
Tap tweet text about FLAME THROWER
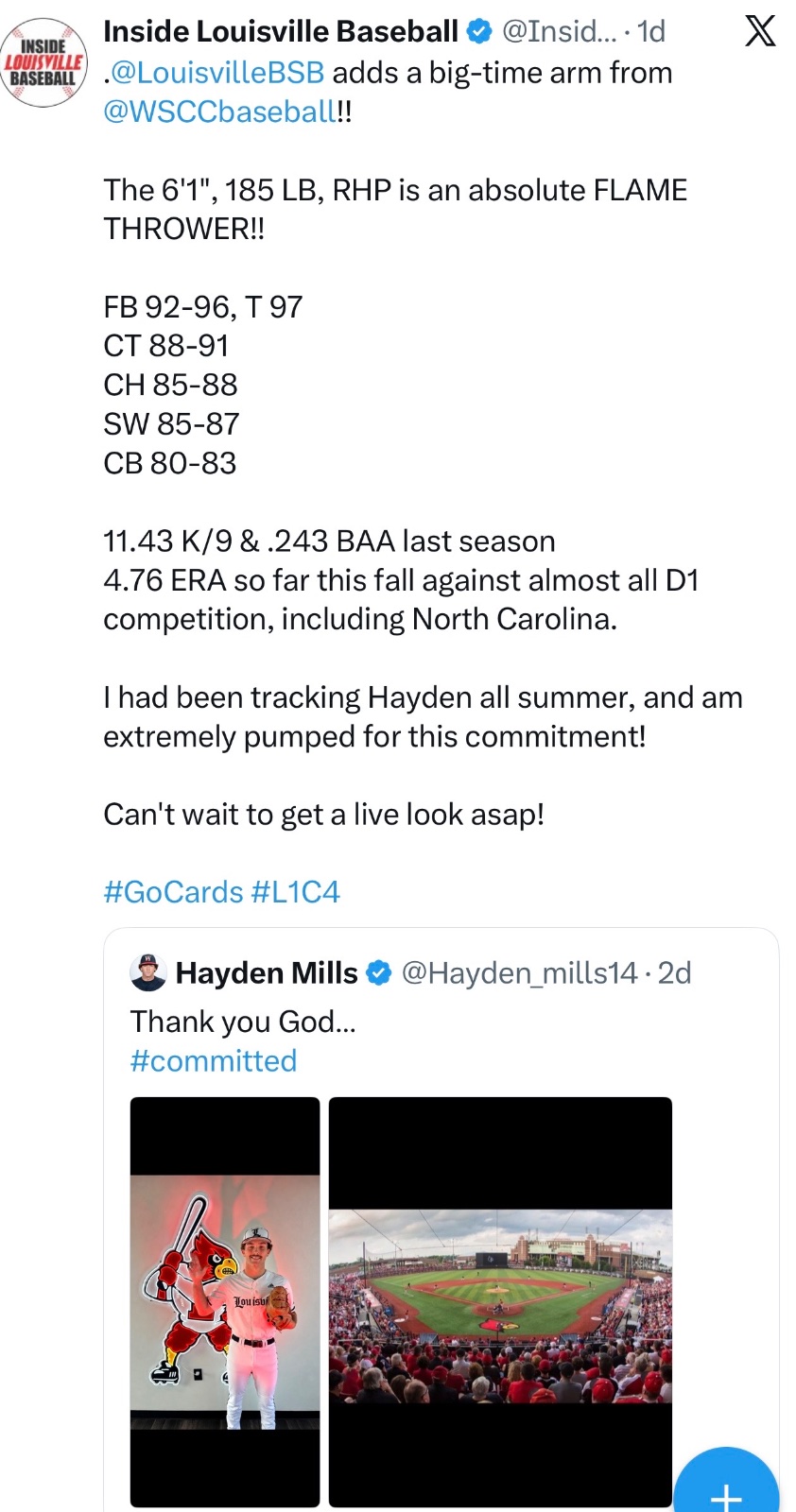(395, 209)
